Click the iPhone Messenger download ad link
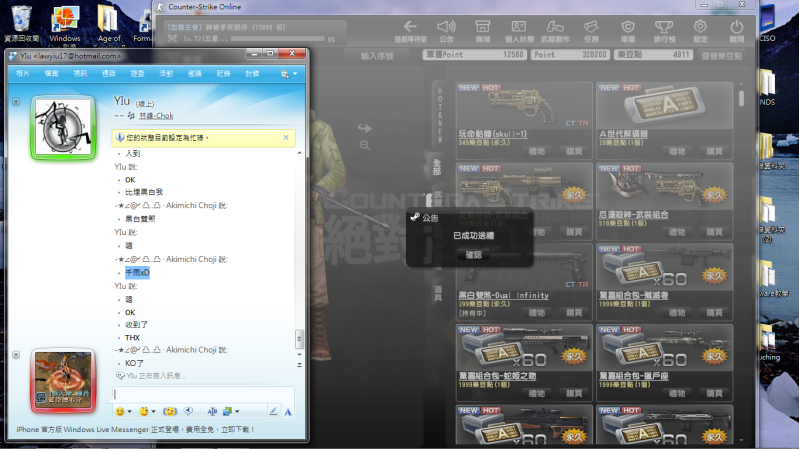This screenshot has height=449, width=799. (x=135, y=429)
